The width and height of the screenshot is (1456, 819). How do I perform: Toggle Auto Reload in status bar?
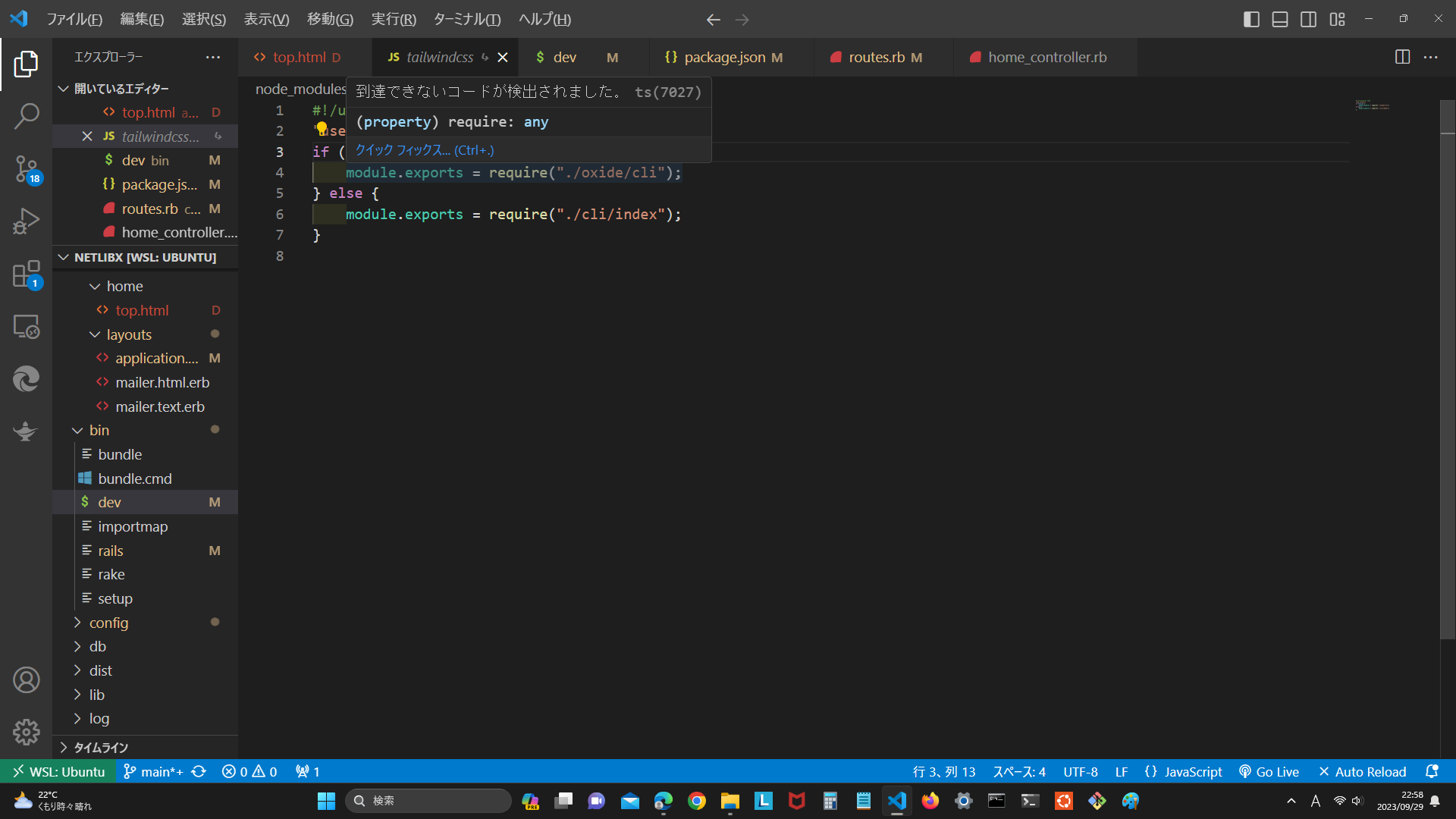1362,771
